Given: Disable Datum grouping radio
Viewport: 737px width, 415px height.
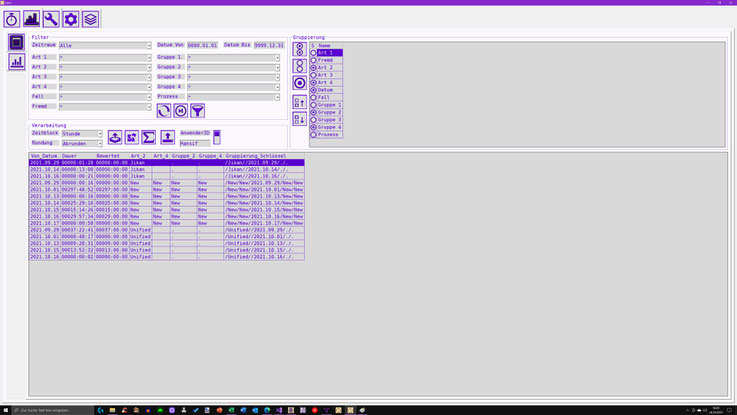Looking at the screenshot, I should (314, 90).
